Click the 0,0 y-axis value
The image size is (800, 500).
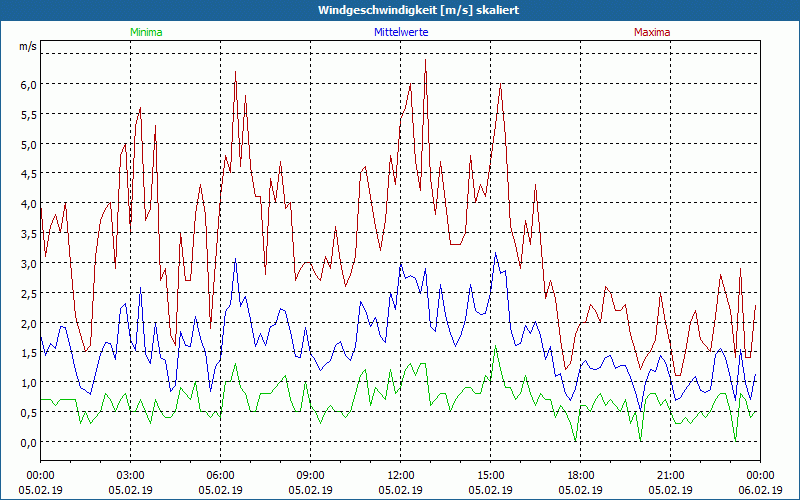[x=29, y=443]
